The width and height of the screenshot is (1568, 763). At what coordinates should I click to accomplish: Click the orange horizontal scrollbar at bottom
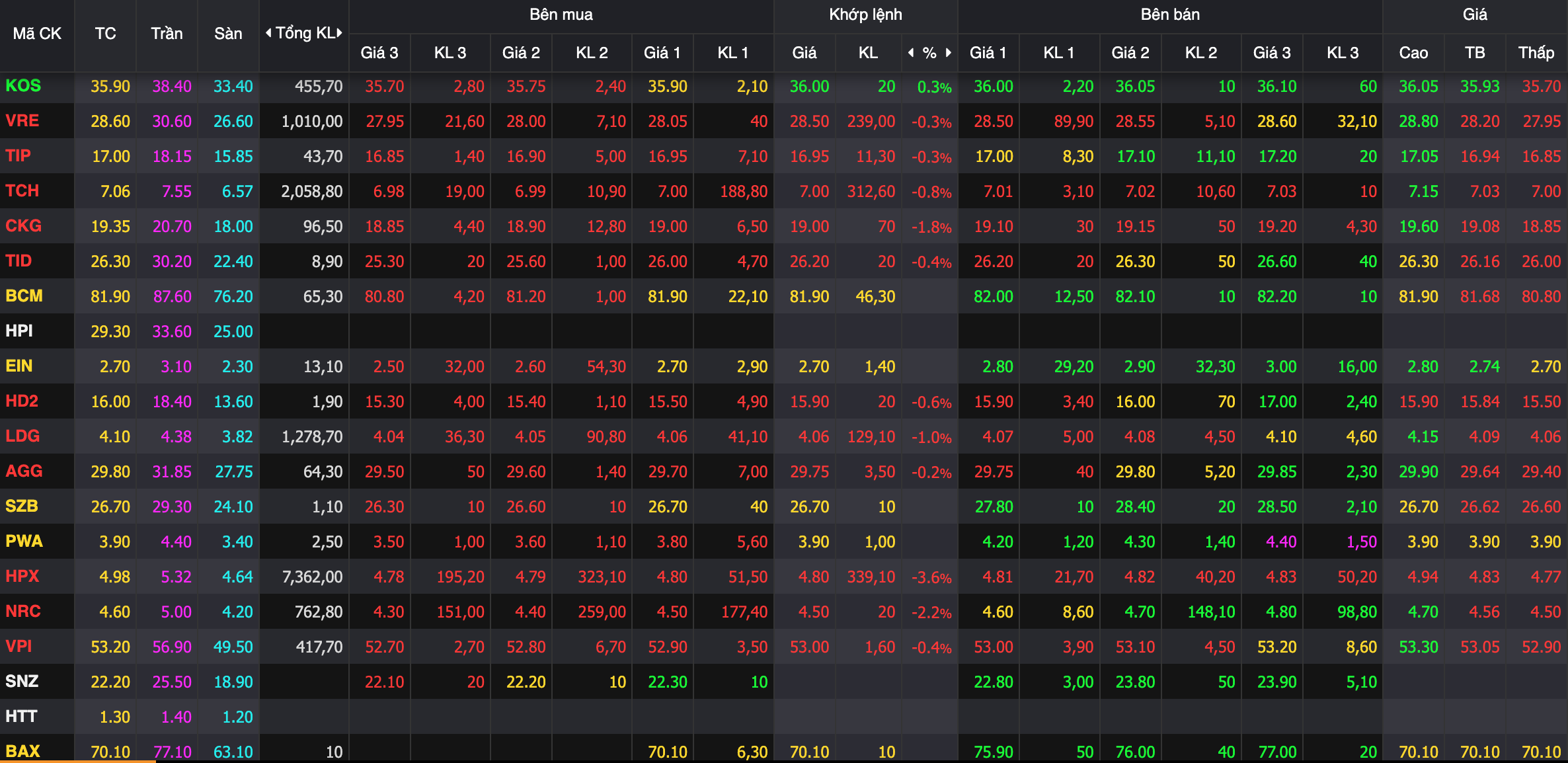78,761
